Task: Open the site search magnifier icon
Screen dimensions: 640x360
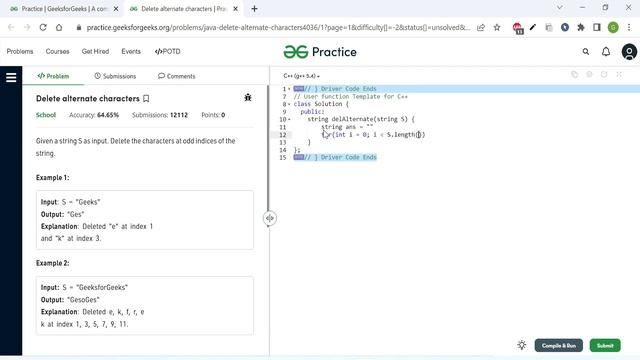Action: point(586,52)
